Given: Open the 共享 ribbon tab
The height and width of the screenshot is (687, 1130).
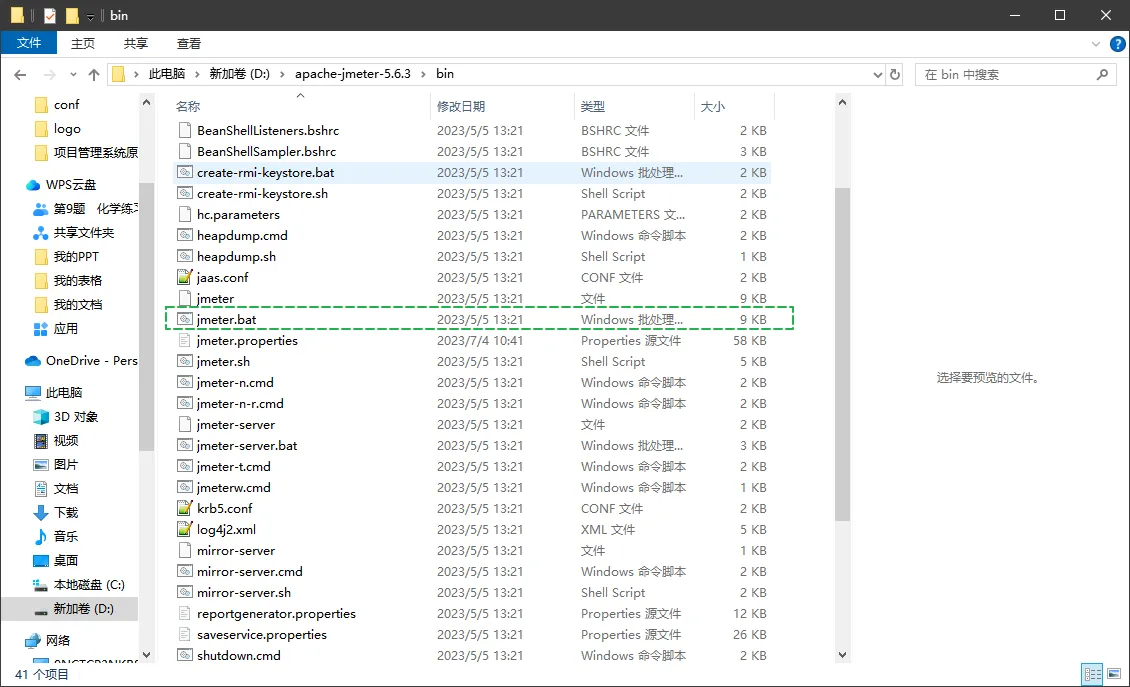Looking at the screenshot, I should click(135, 43).
